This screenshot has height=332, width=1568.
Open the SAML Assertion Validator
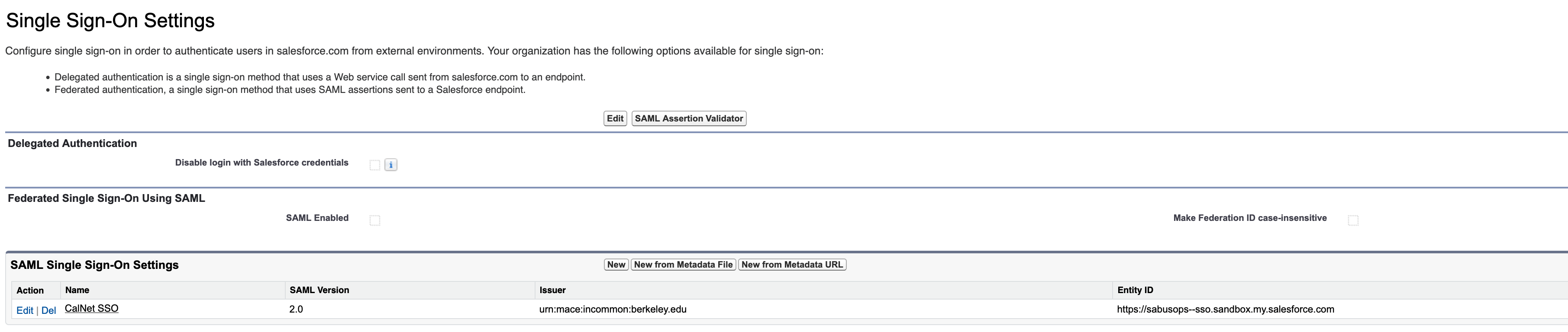(x=688, y=118)
